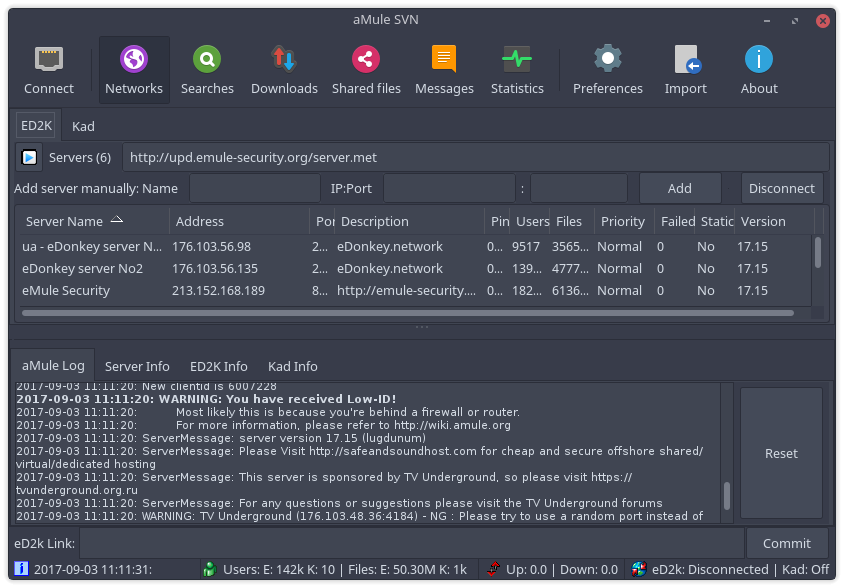The height and width of the screenshot is (588, 844).
Task: Sort server list by Users column
Action: pos(531,221)
